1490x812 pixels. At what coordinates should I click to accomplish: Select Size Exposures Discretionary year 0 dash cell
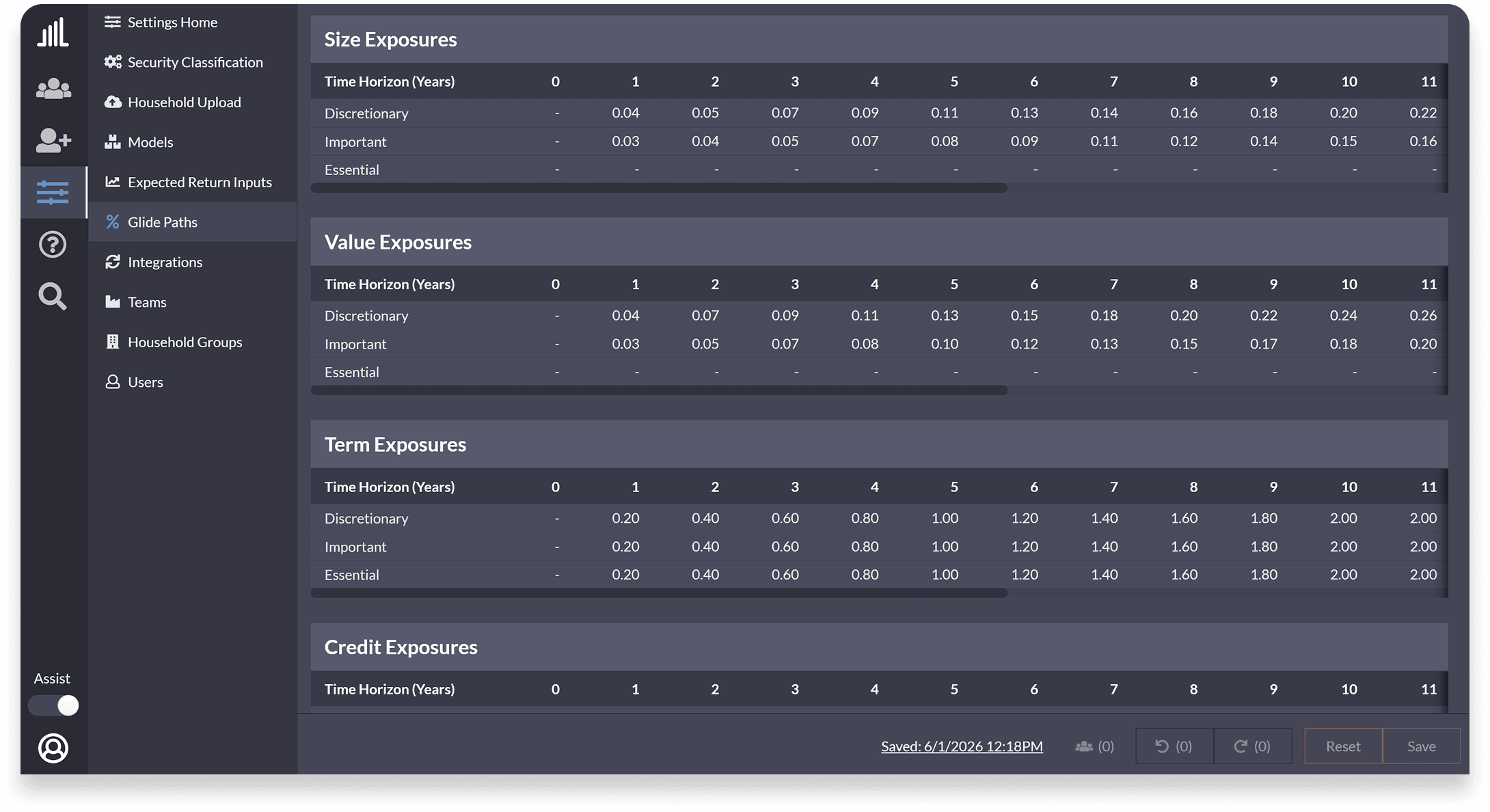click(x=557, y=113)
